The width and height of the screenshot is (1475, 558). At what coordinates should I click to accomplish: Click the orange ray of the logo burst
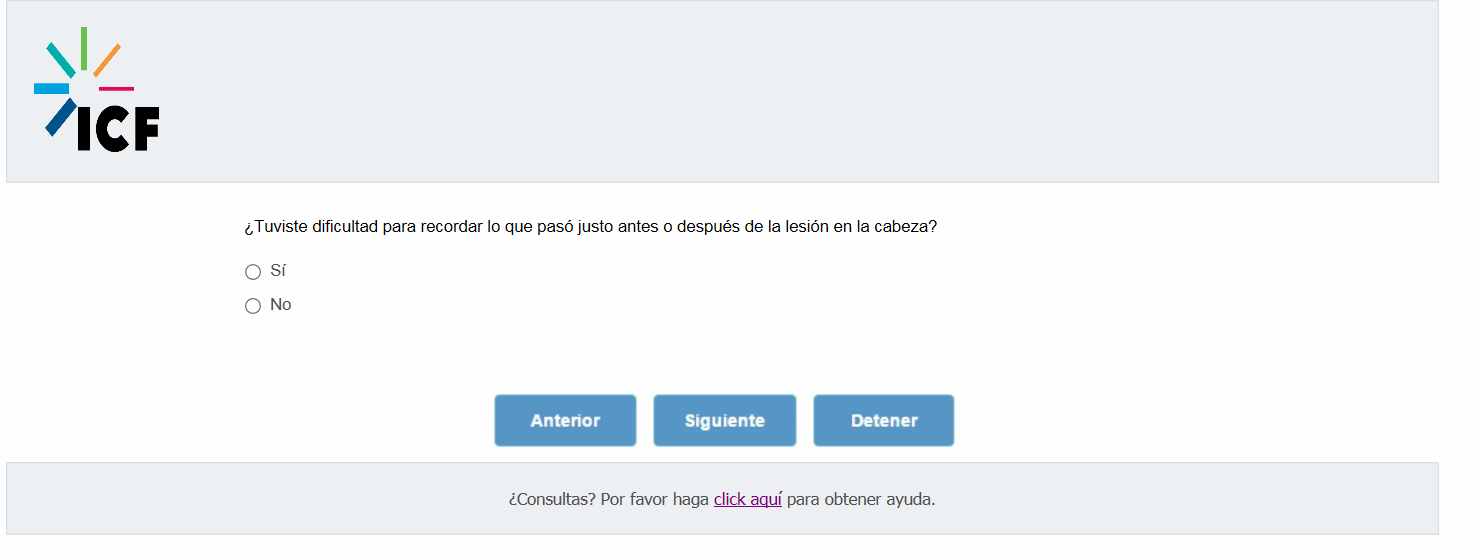click(x=107, y=60)
